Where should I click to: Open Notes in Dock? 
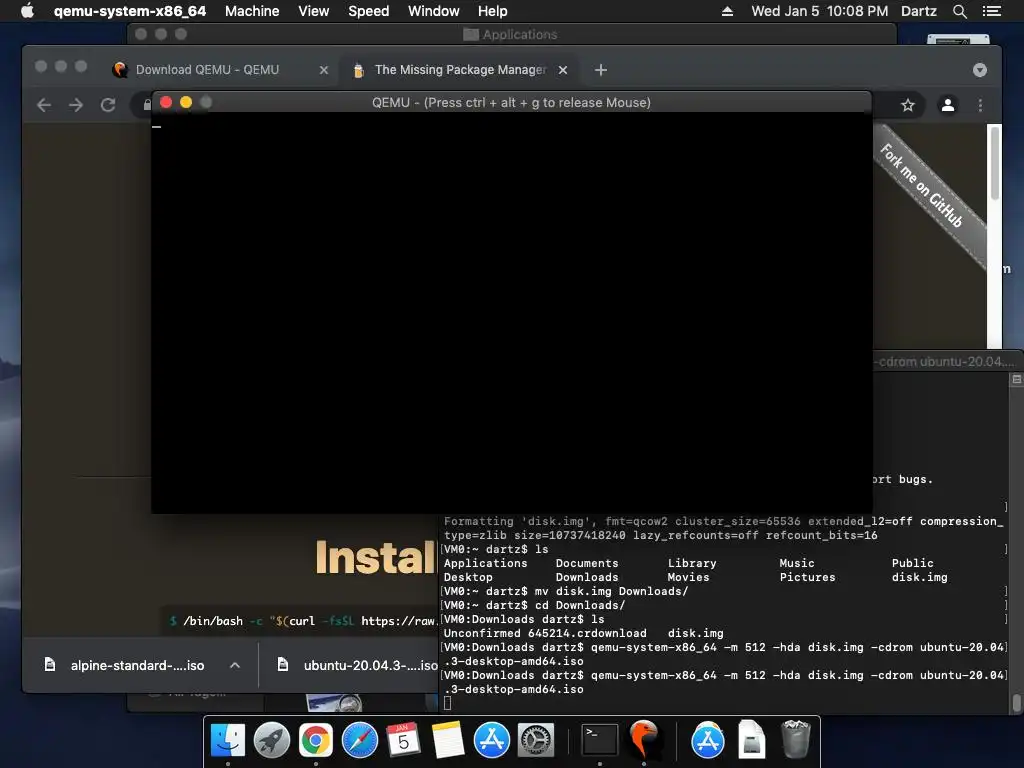[448, 740]
